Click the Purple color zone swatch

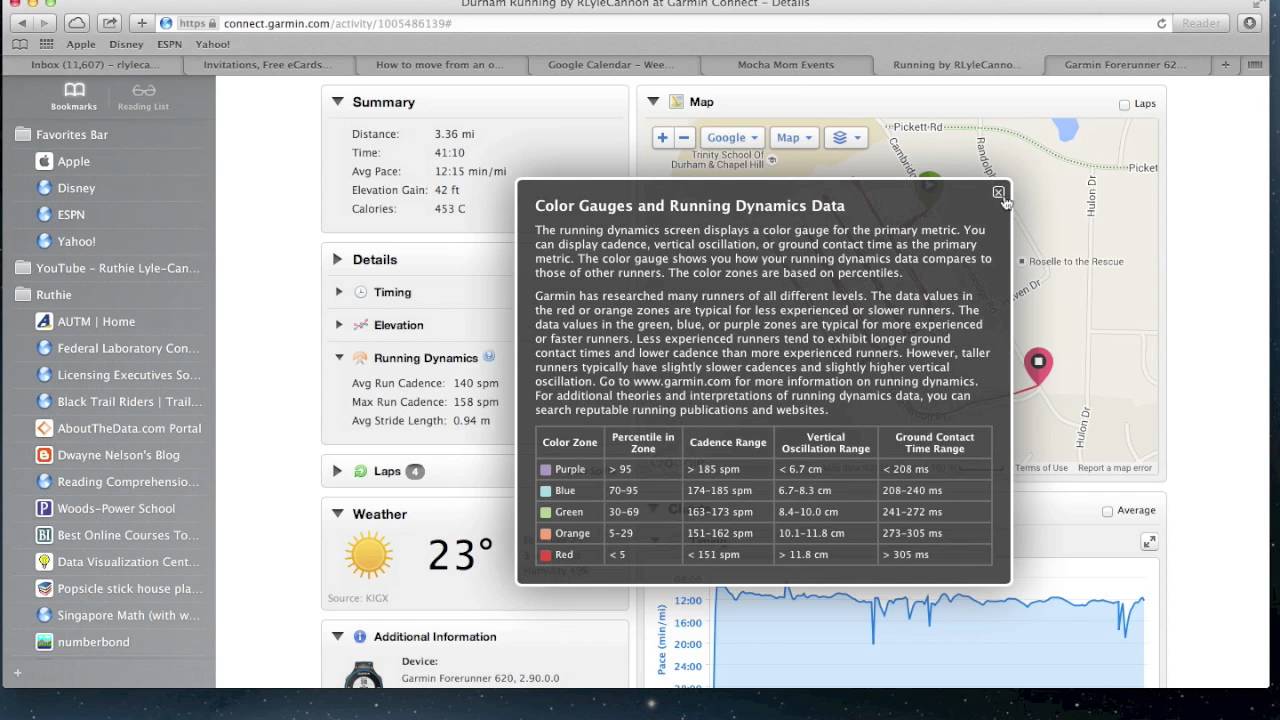[545, 469]
